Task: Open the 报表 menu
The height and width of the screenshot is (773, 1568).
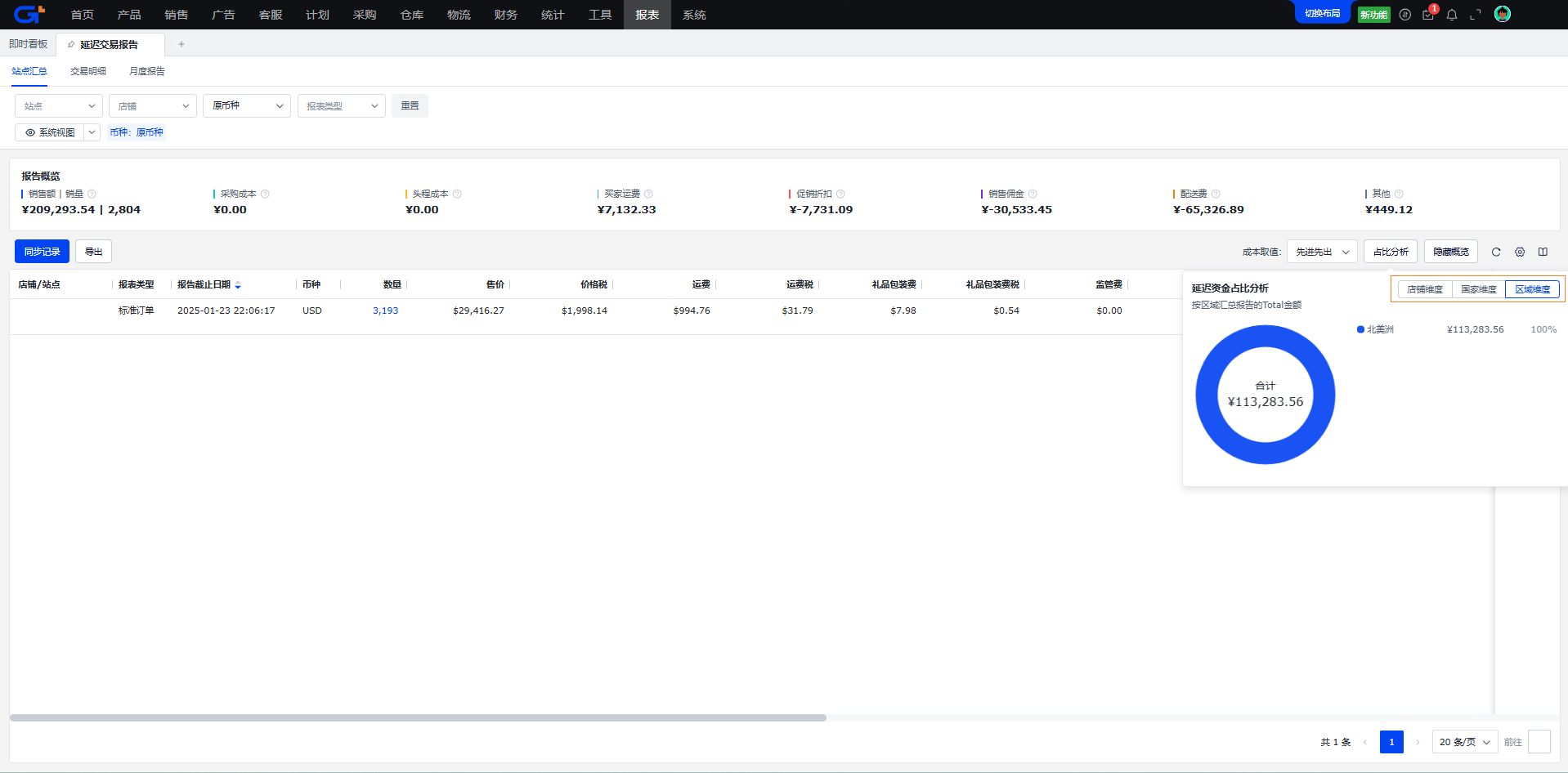Action: 647,15
